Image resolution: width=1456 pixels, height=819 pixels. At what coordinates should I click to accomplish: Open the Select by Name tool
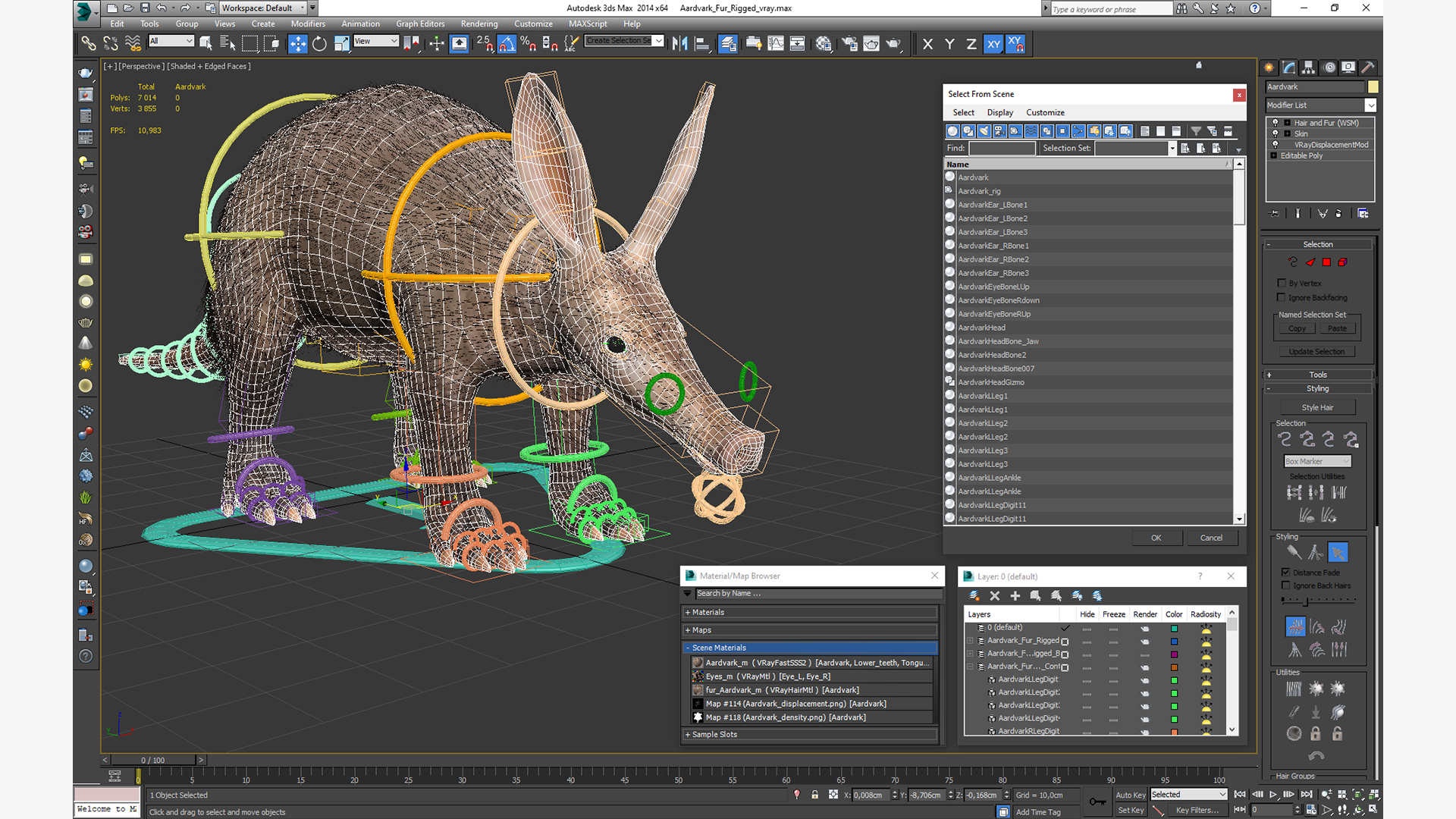click(227, 43)
